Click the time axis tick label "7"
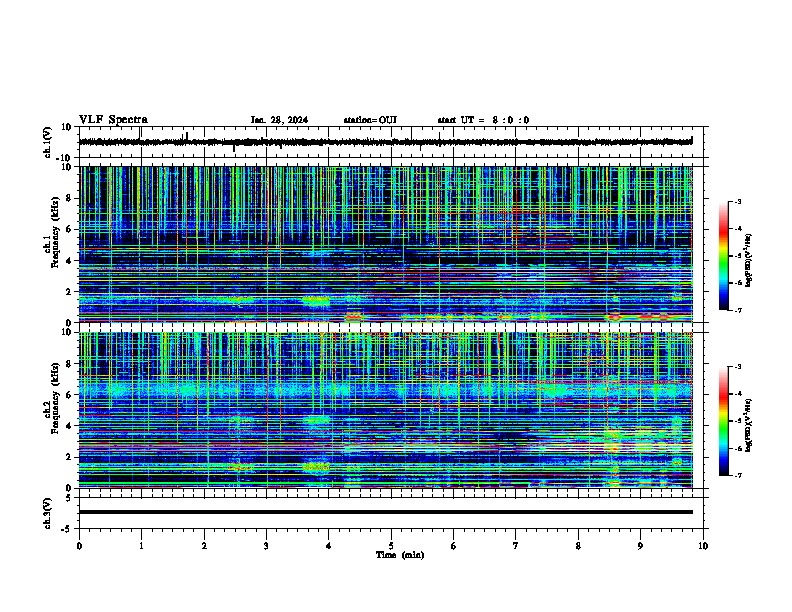792x612 pixels. 516,546
